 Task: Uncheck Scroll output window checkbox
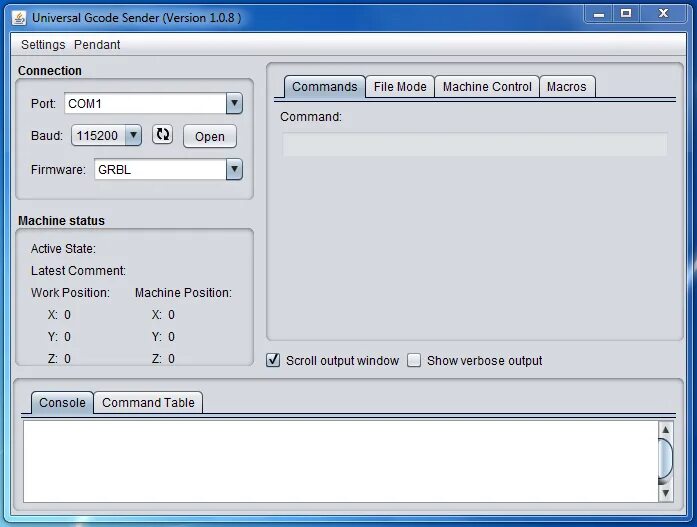[x=273, y=360]
